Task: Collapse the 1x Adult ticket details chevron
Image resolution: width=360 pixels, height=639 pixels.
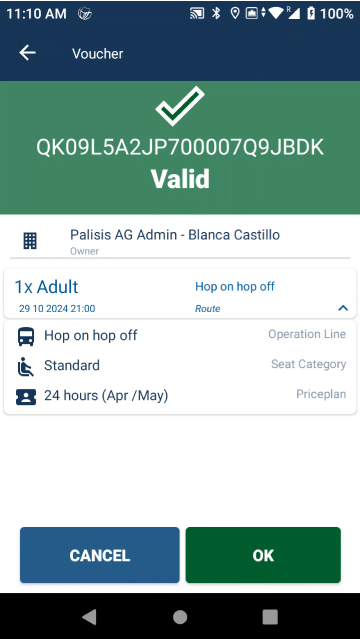Action: click(343, 308)
